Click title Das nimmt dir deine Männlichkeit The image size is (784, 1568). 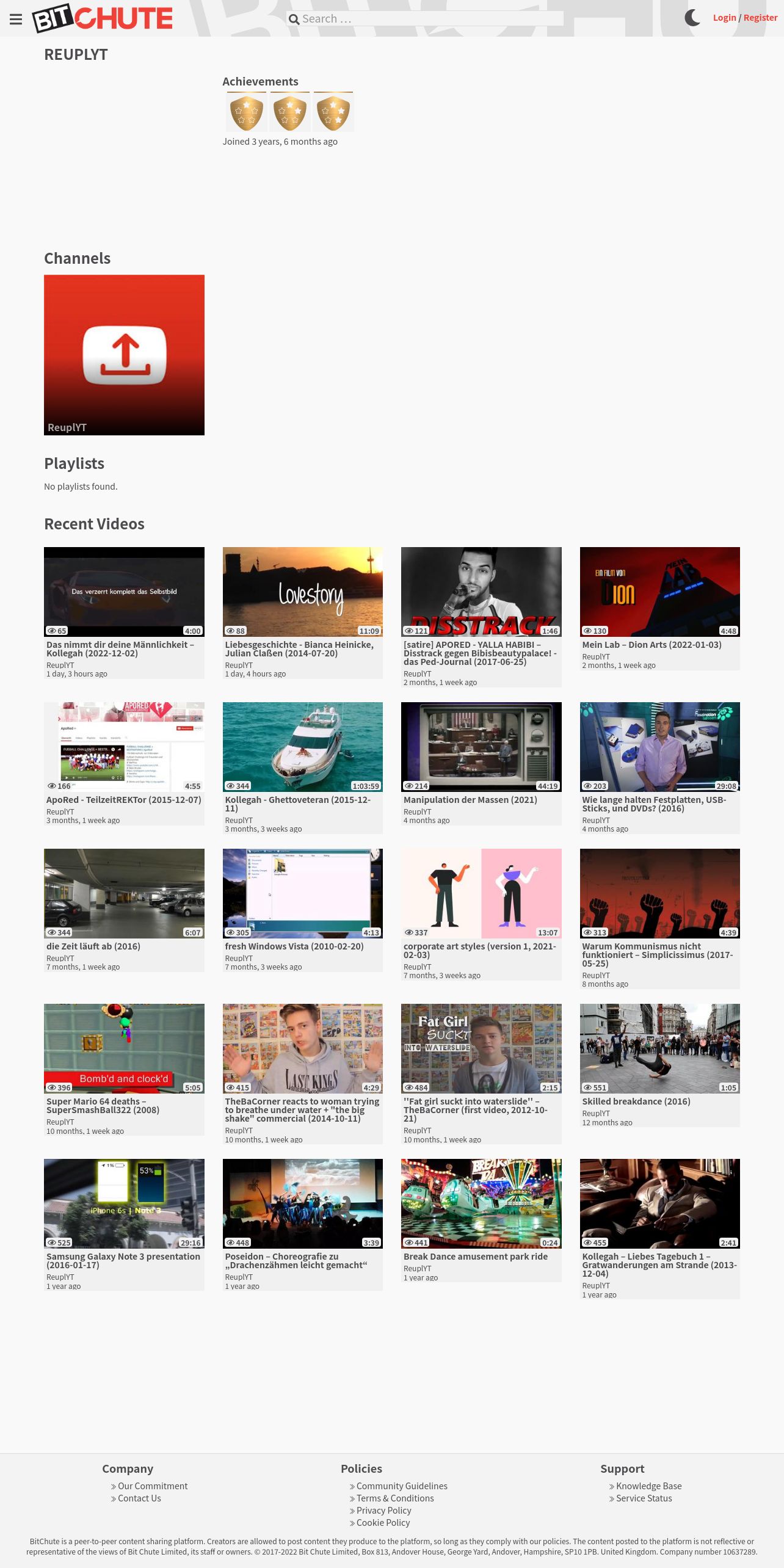point(120,649)
